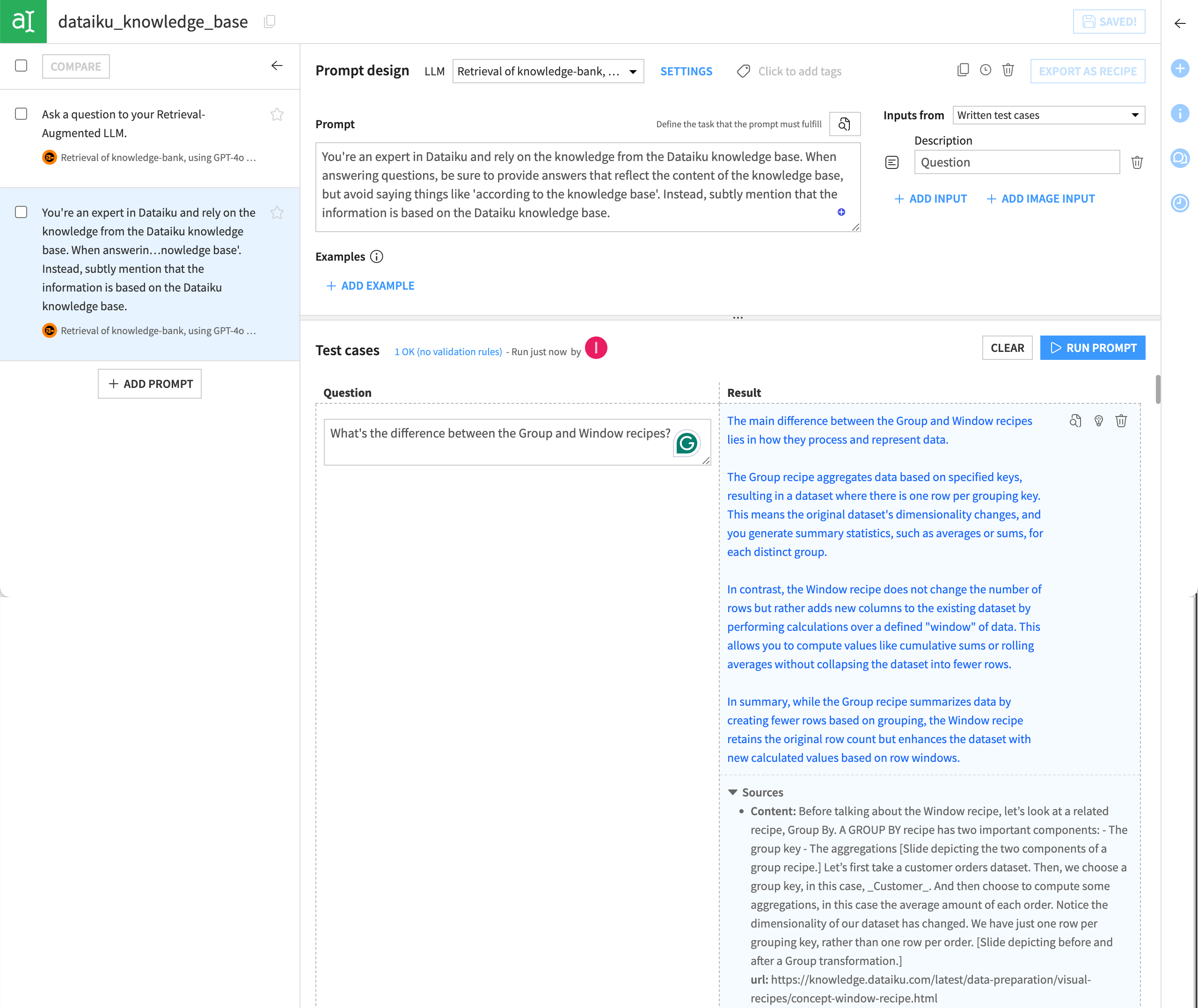Image resolution: width=1198 pixels, height=1008 pixels.
Task: Click the delete prompt icon
Action: pyautogui.click(x=1009, y=70)
